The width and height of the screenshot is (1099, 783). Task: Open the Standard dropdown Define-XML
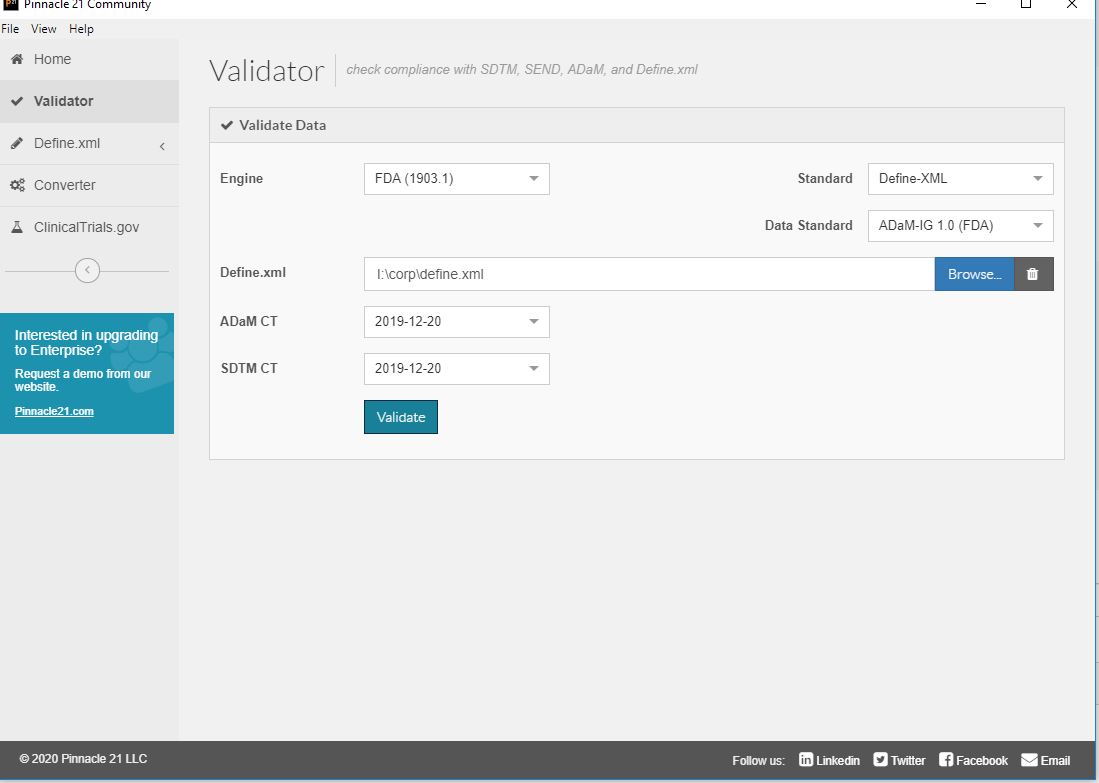point(960,179)
